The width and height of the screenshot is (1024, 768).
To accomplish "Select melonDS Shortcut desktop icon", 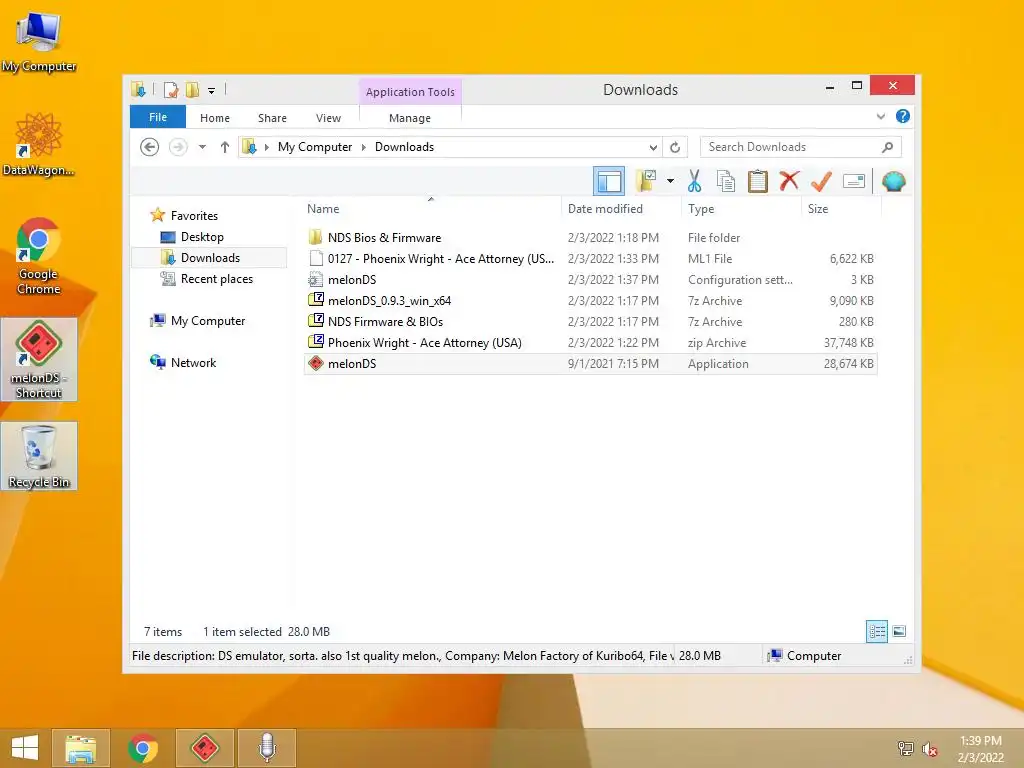I will pos(39,360).
